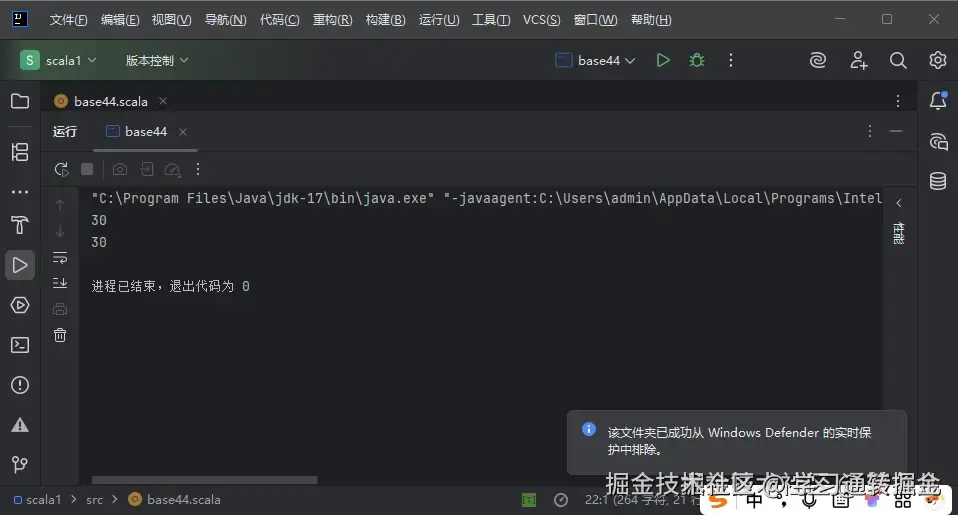The image size is (958, 515).
Task: Take a thread dump camera icon
Action: coord(120,169)
